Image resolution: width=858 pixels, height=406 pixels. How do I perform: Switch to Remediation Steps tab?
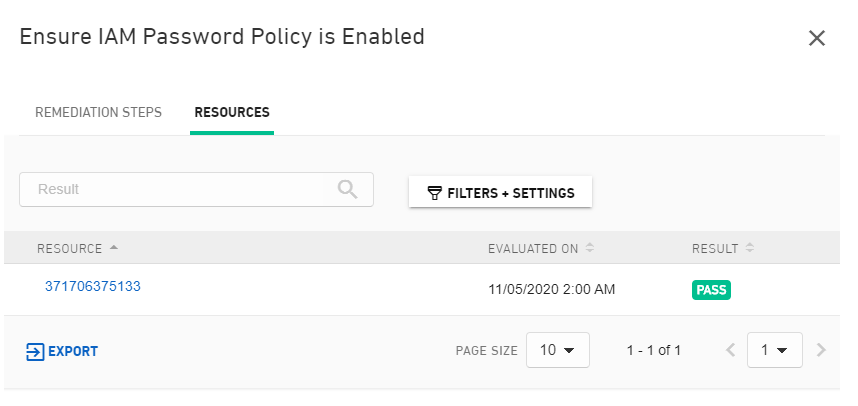[98, 112]
